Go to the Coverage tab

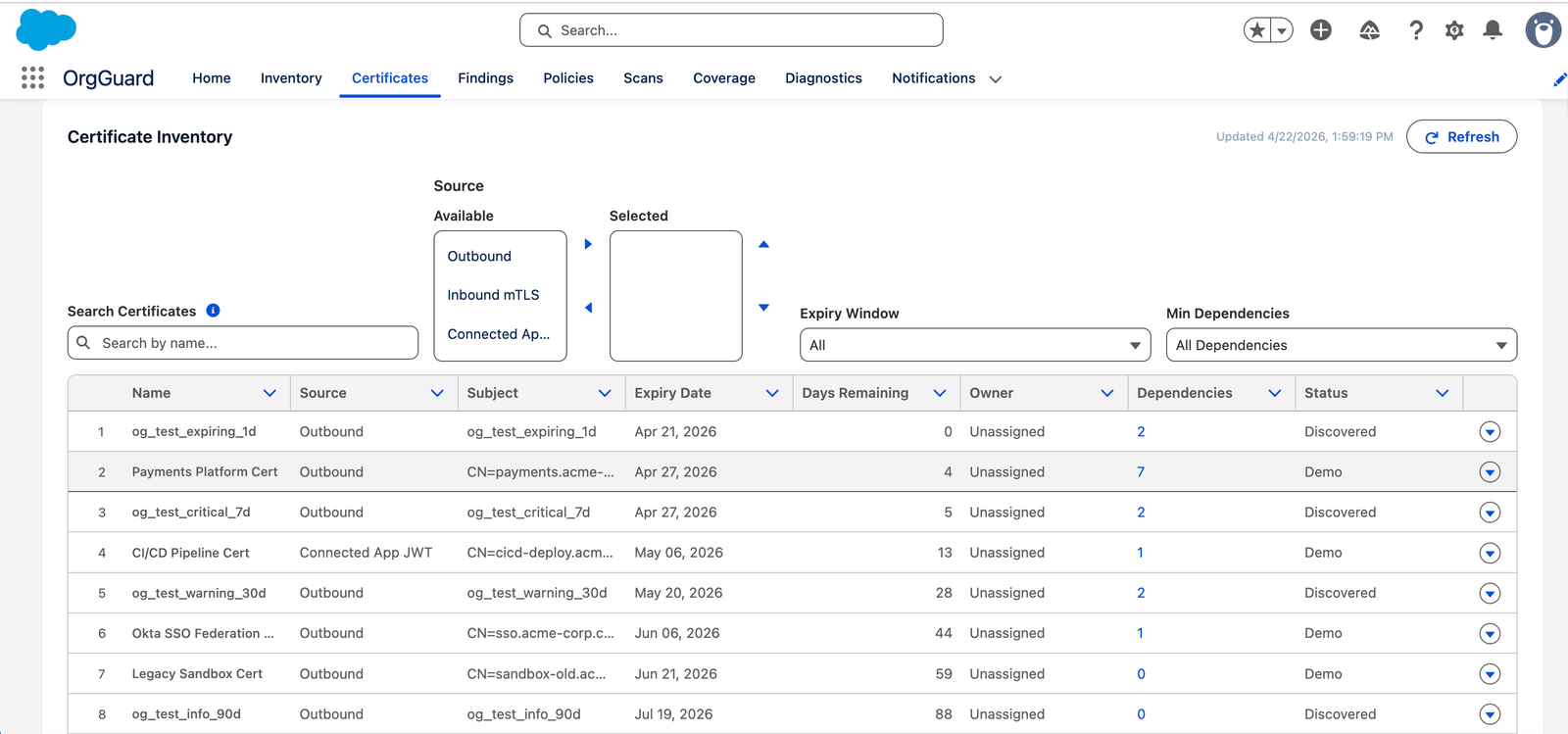724,78
